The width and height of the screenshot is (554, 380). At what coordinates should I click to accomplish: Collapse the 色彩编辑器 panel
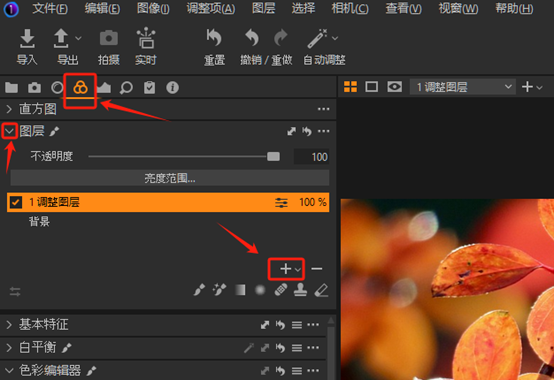point(9,370)
